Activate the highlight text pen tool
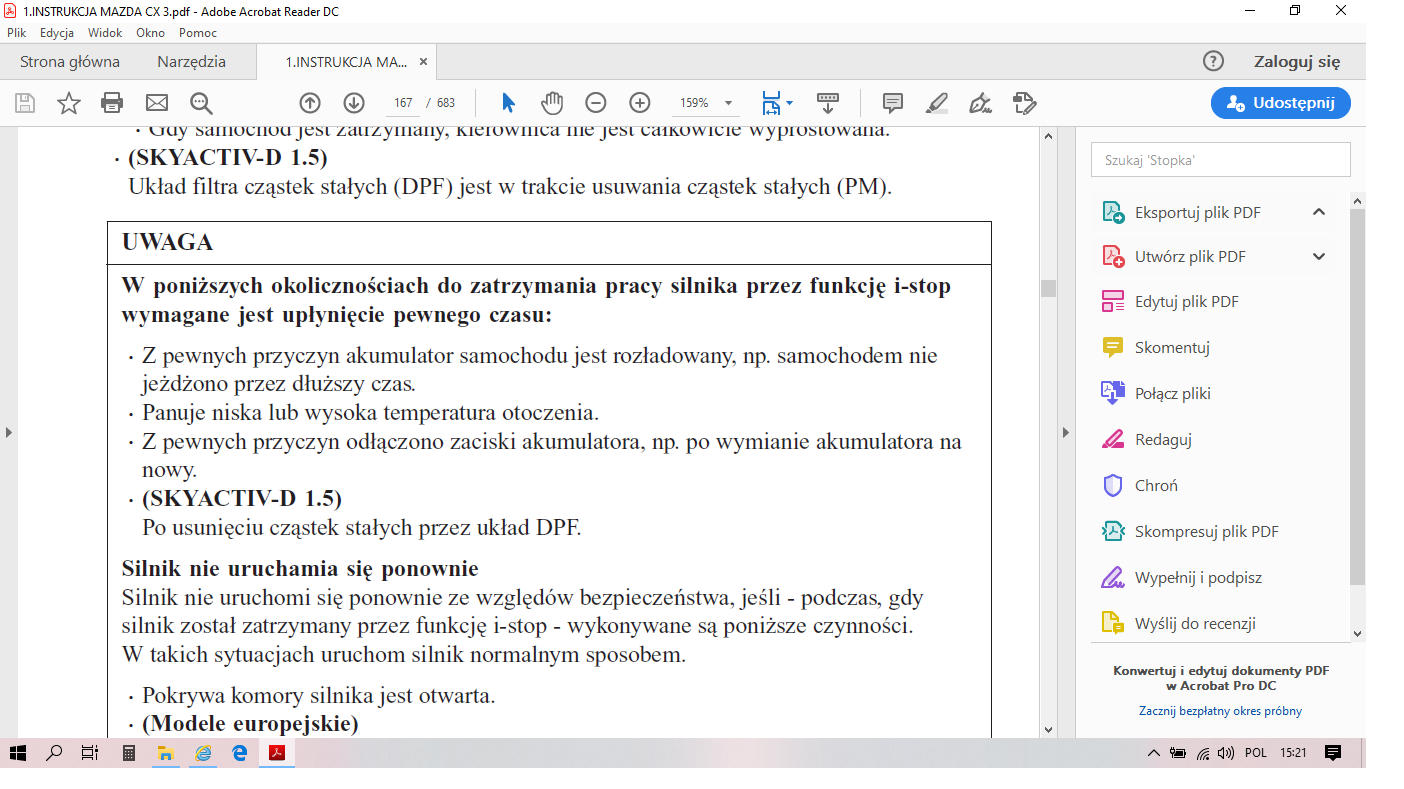The image size is (1404, 789). click(x=937, y=103)
